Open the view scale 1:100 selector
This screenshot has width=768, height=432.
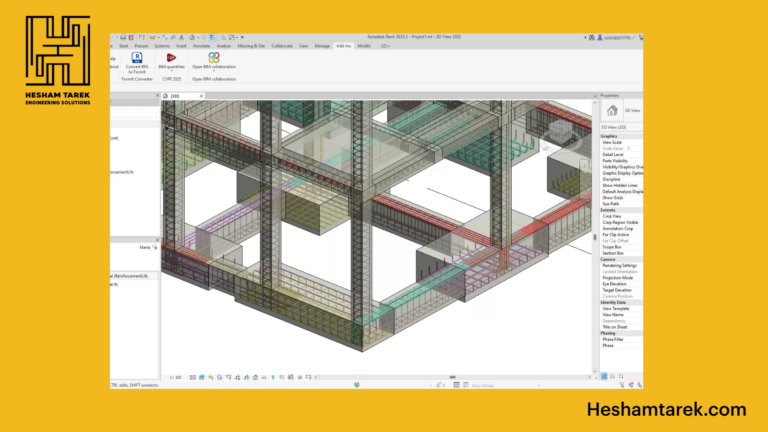175,377
